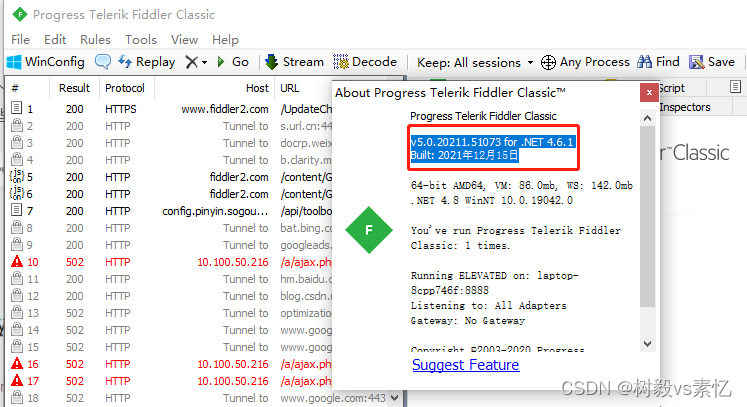Open the View menu
Viewport: 747px width, 407px height.
(x=184, y=40)
